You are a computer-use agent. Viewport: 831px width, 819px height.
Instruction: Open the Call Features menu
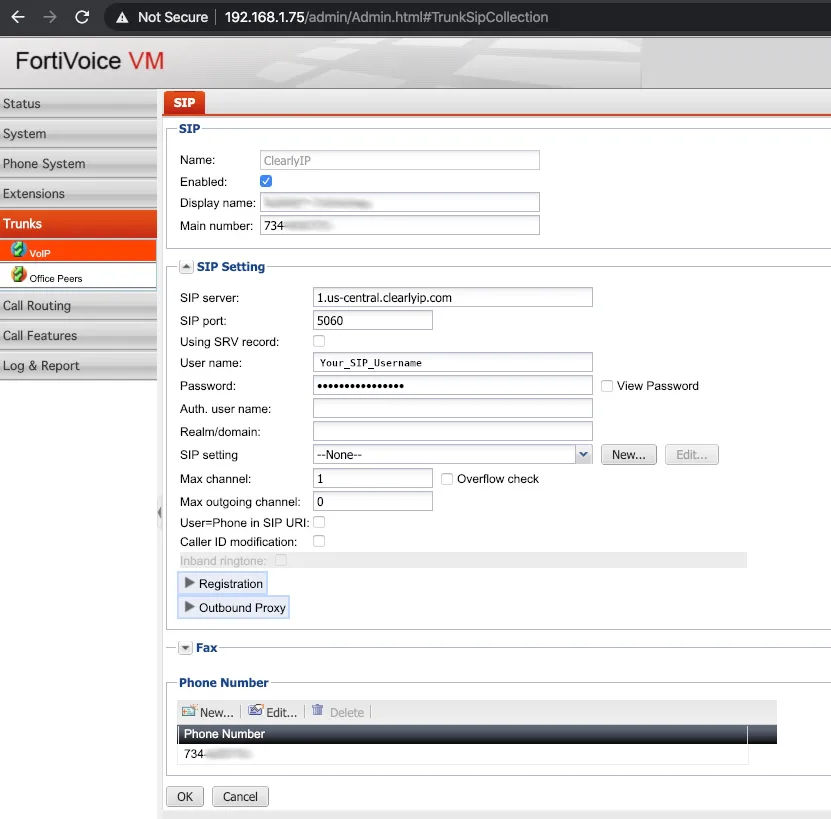78,336
